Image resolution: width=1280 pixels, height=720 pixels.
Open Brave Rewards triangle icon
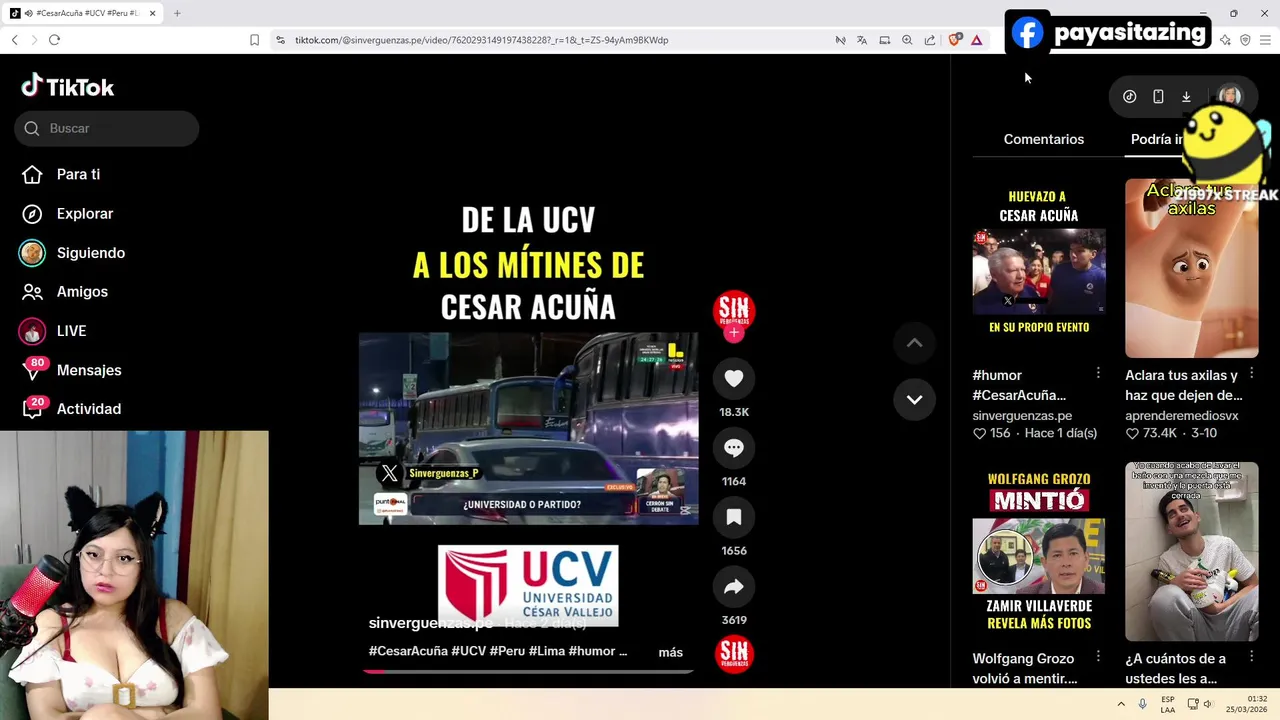976,40
